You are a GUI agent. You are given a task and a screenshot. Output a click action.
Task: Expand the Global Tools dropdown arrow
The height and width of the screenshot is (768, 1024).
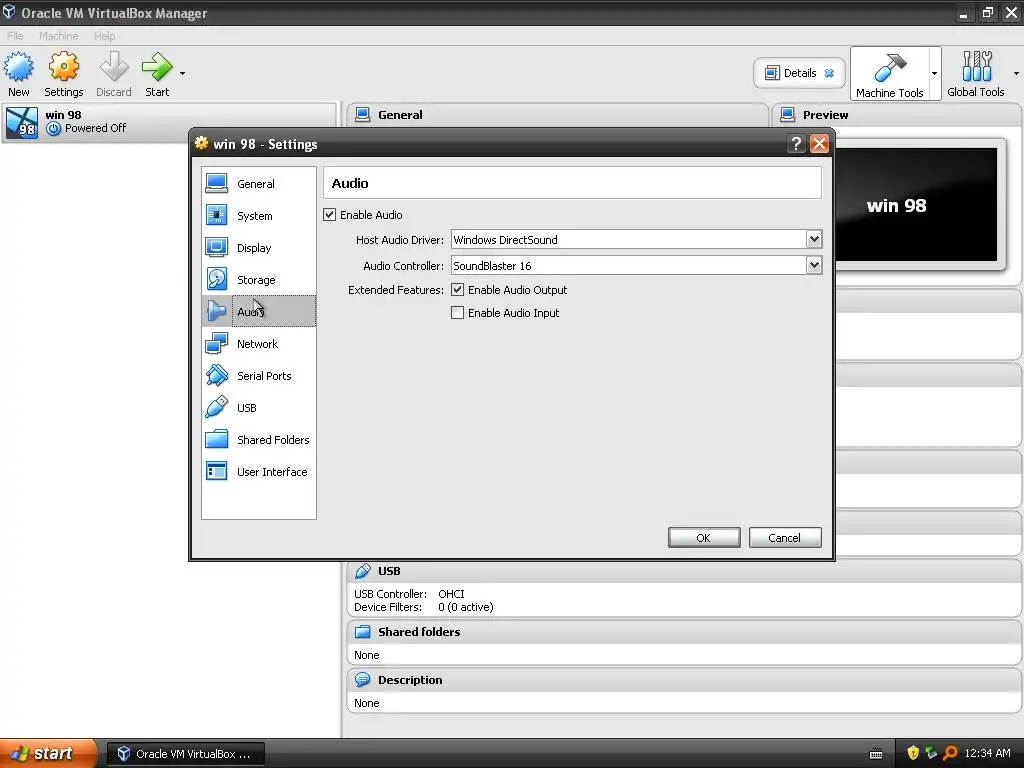point(1016,73)
